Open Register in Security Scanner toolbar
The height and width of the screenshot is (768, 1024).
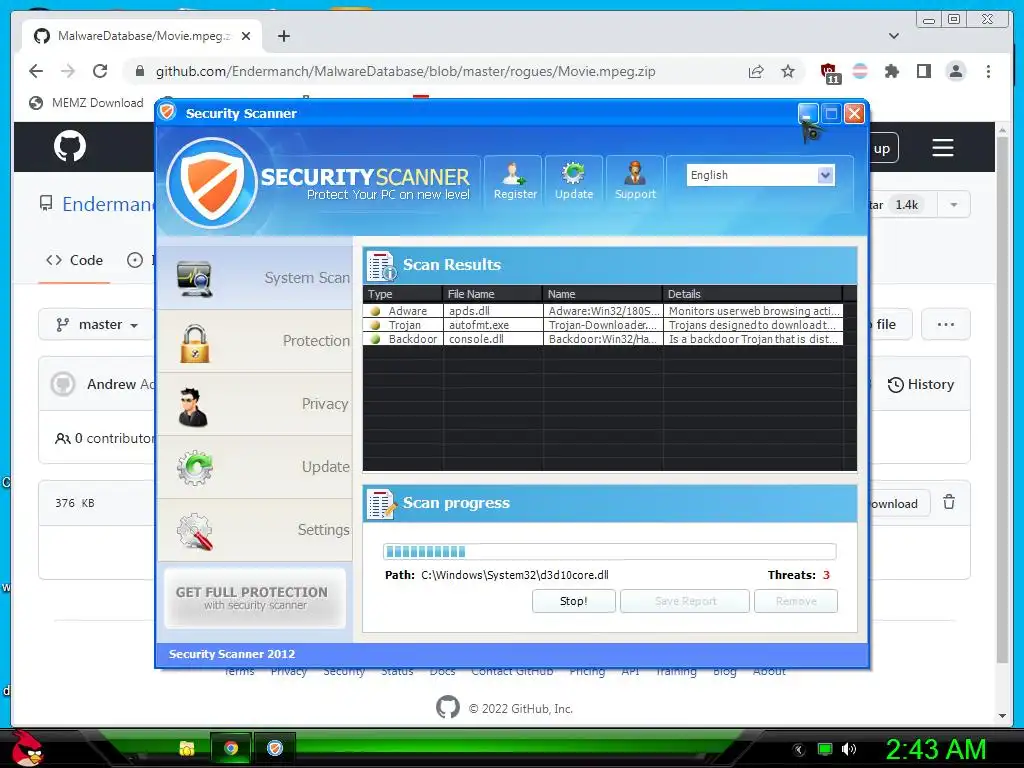[x=514, y=181]
